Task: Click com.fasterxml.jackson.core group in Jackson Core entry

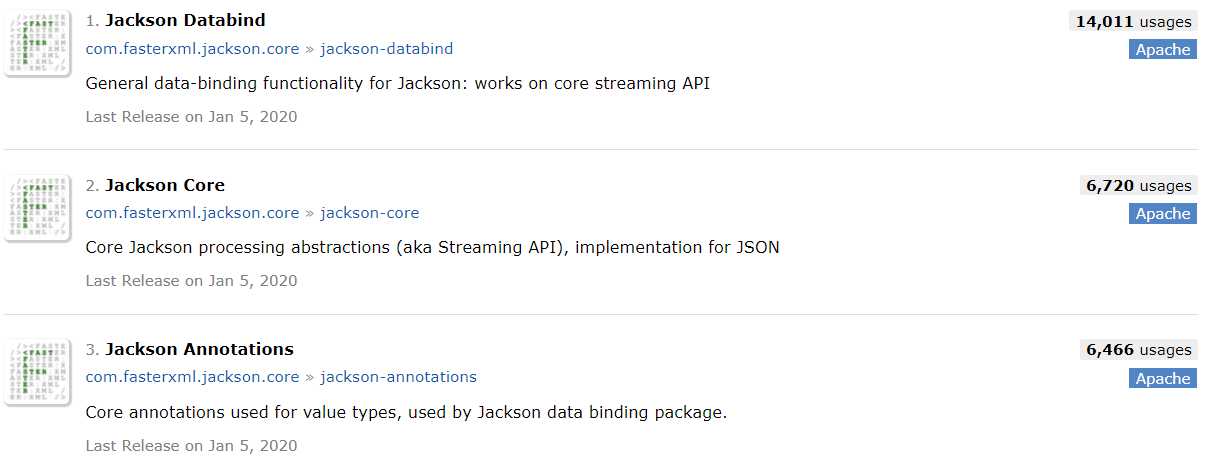Action: tap(192, 213)
